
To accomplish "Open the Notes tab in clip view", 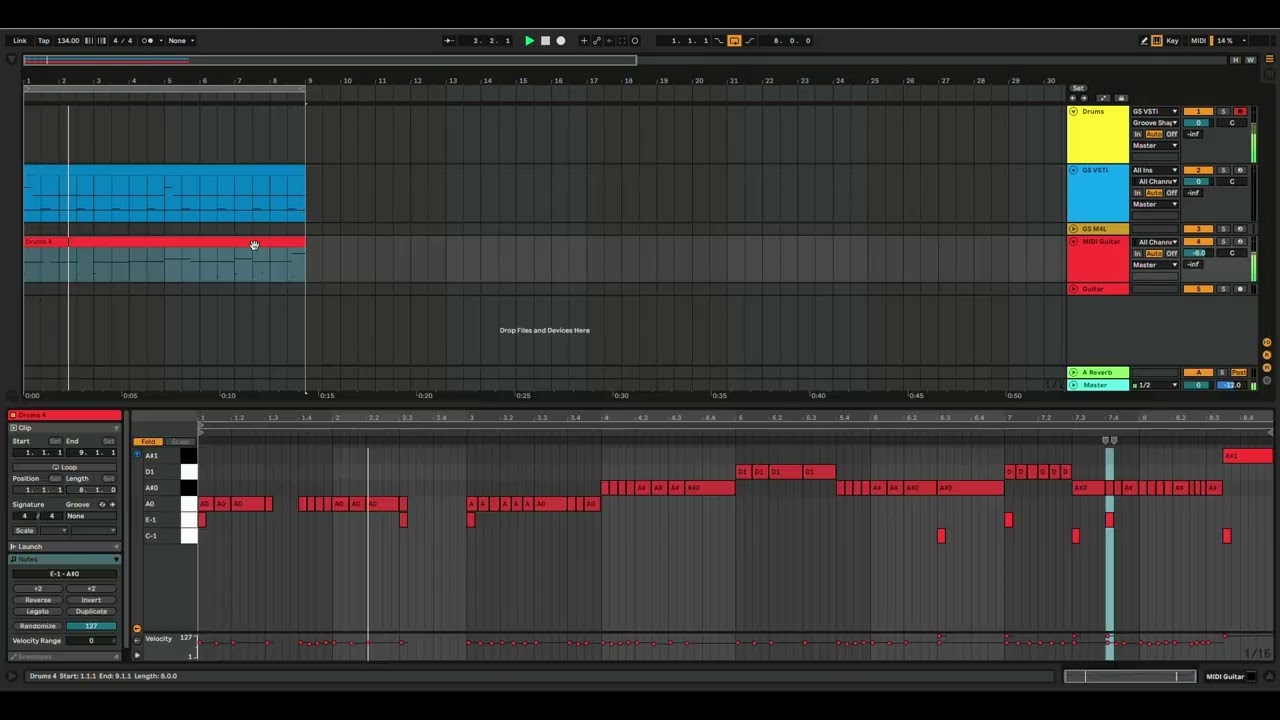I will pyautogui.click(x=65, y=559).
